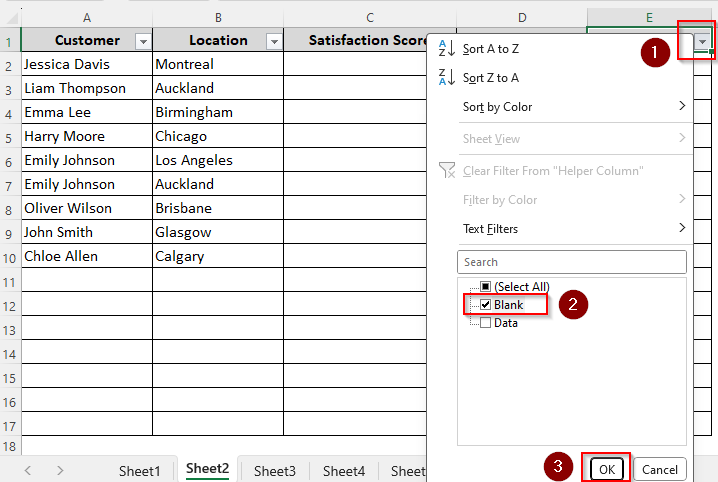Switch to the Sheet1 tab
The width and height of the screenshot is (718, 482).
[x=140, y=471]
